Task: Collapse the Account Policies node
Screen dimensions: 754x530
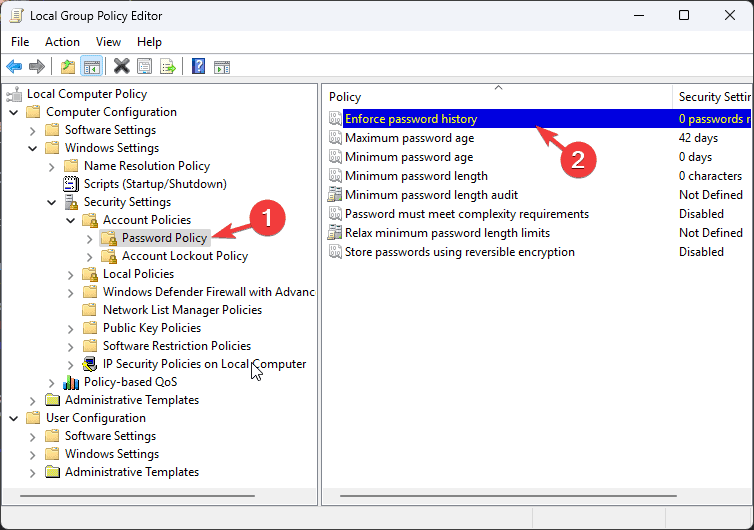Action: tap(70, 220)
